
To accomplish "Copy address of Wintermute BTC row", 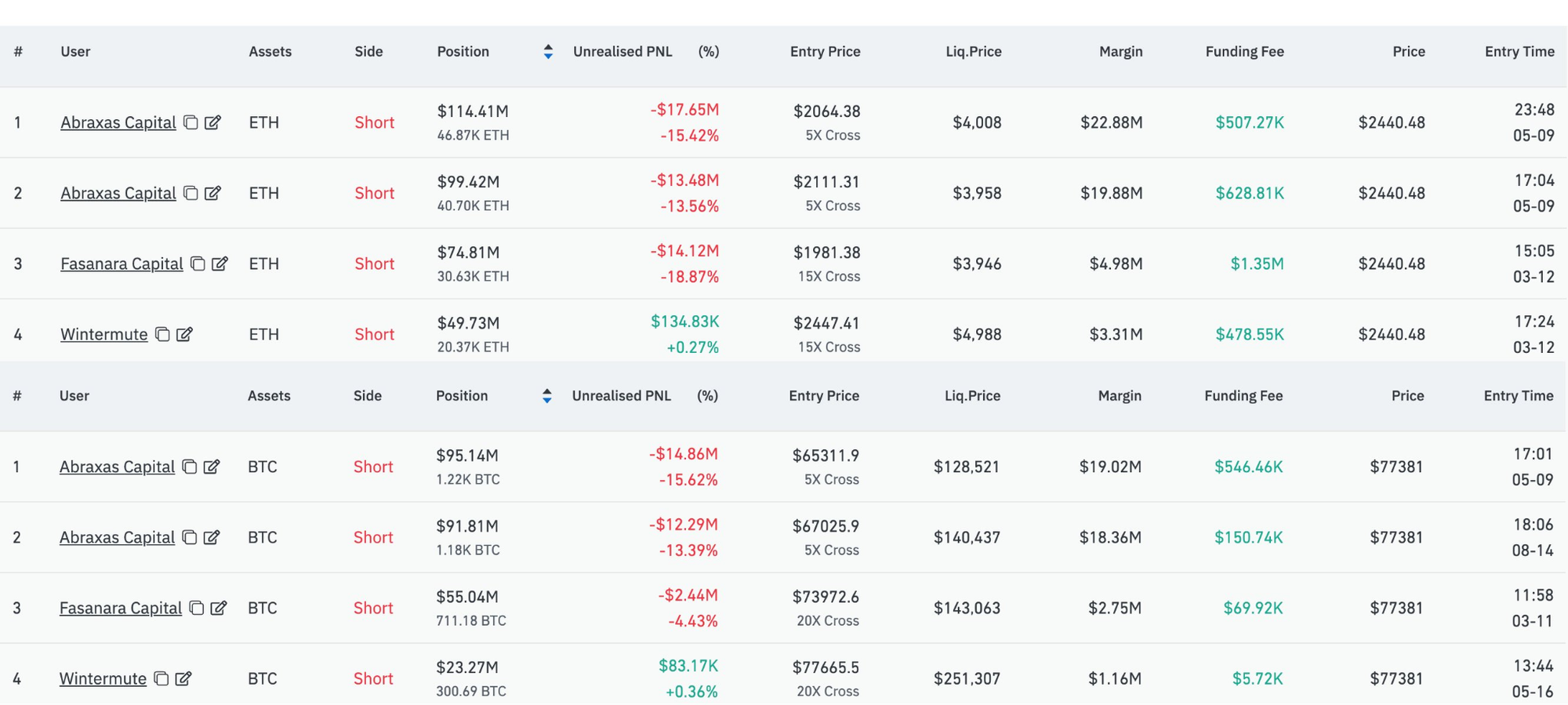I will tap(161, 678).
